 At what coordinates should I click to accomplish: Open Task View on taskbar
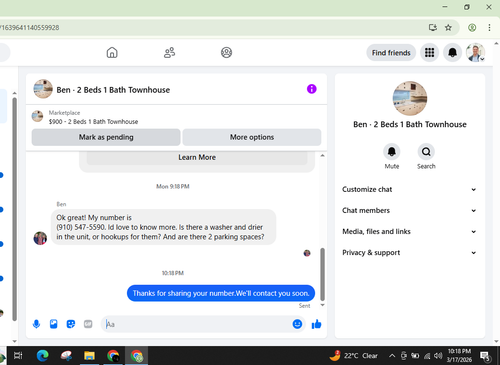18,356
